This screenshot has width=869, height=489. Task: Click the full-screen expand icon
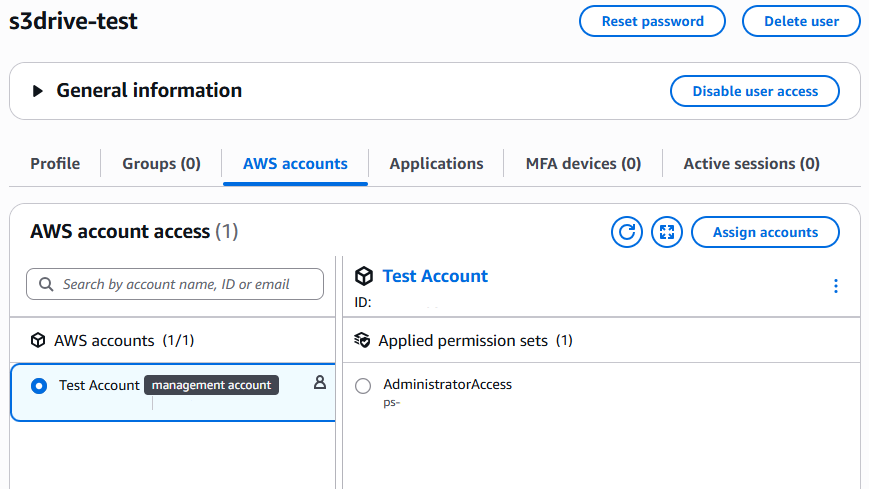click(x=667, y=232)
